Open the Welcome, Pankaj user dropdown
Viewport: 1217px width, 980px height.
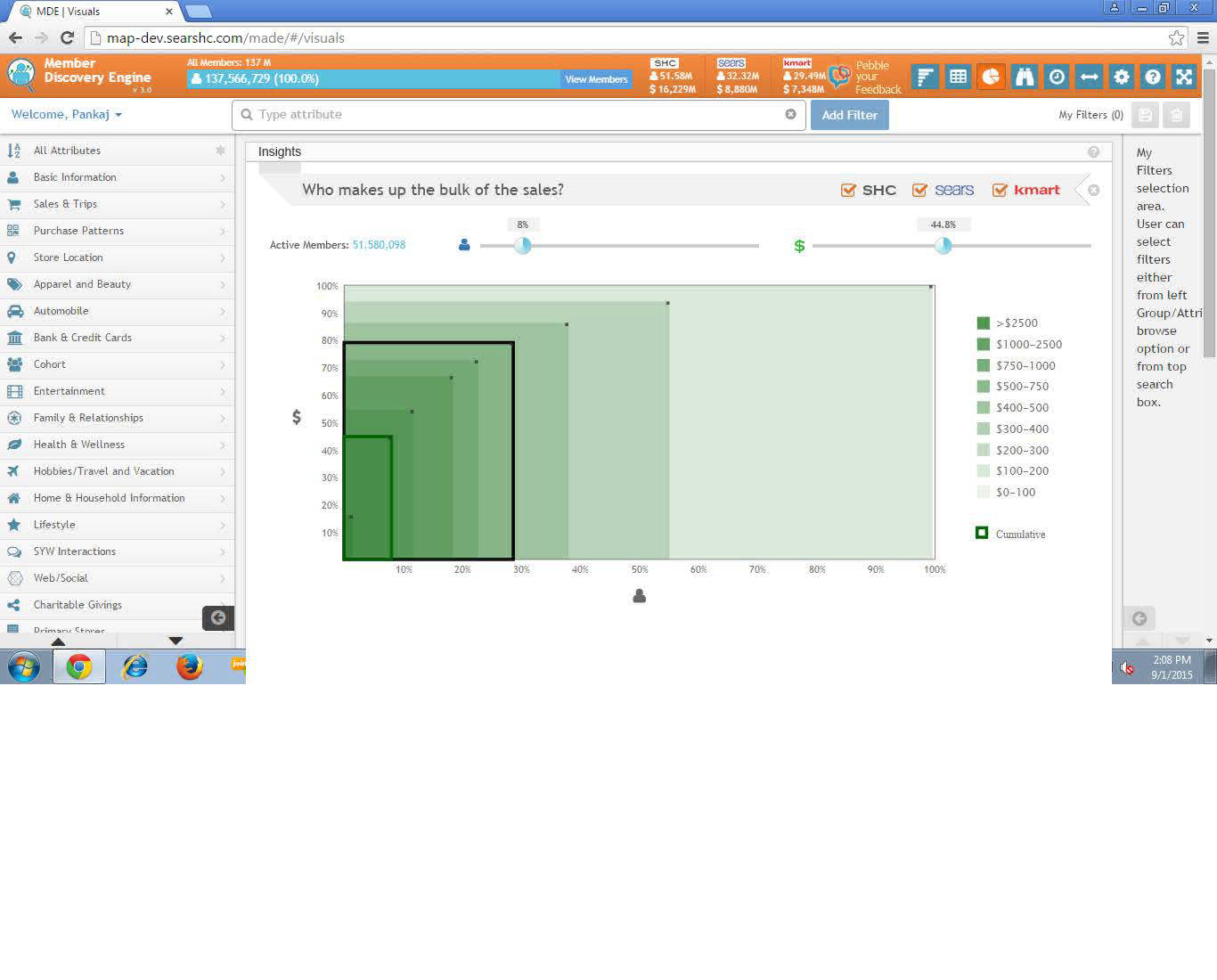[x=67, y=115]
